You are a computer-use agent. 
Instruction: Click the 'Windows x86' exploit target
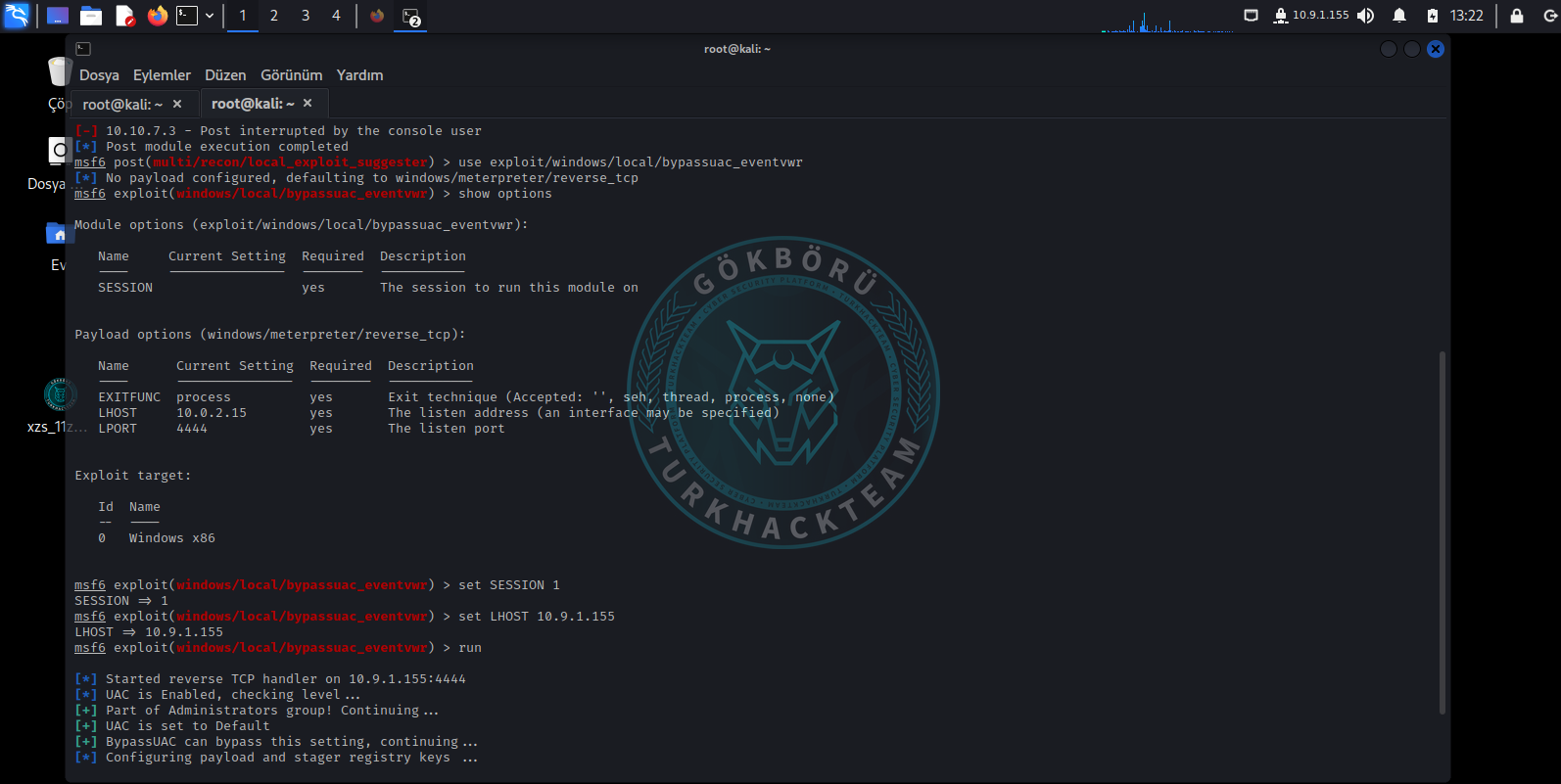(172, 538)
